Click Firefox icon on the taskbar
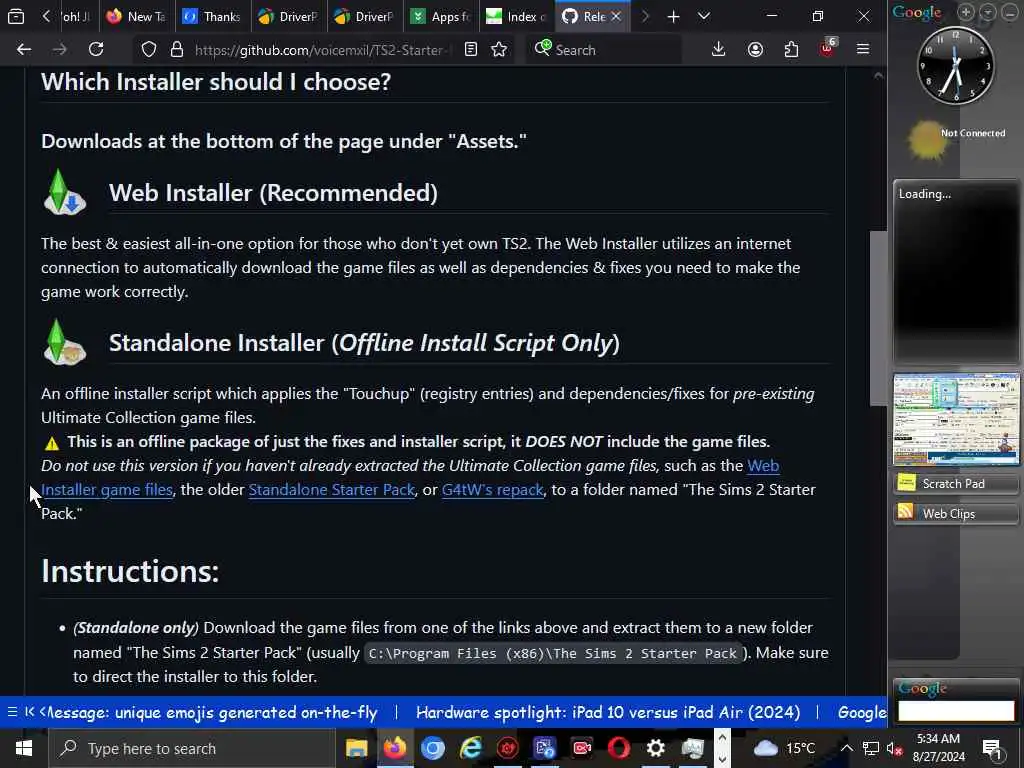The height and width of the screenshot is (768, 1024). (394, 748)
